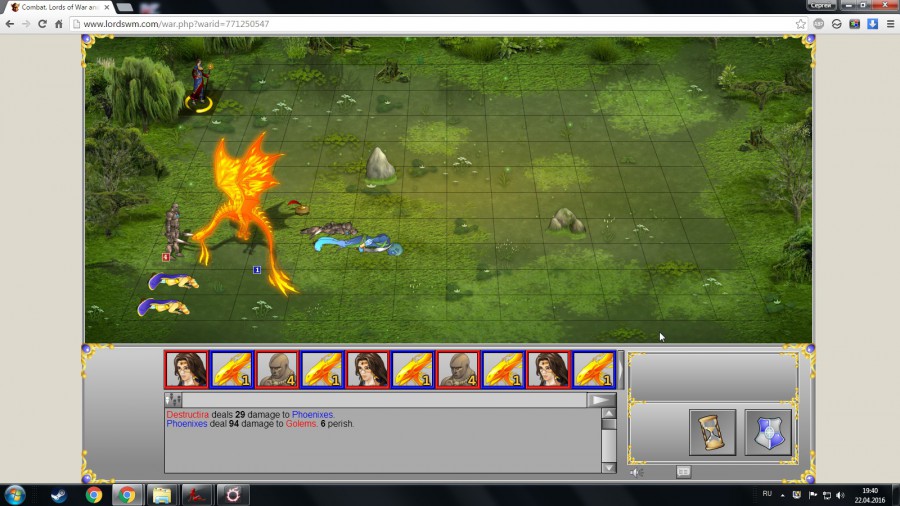Open the battle chat bubble icon

click(x=683, y=472)
